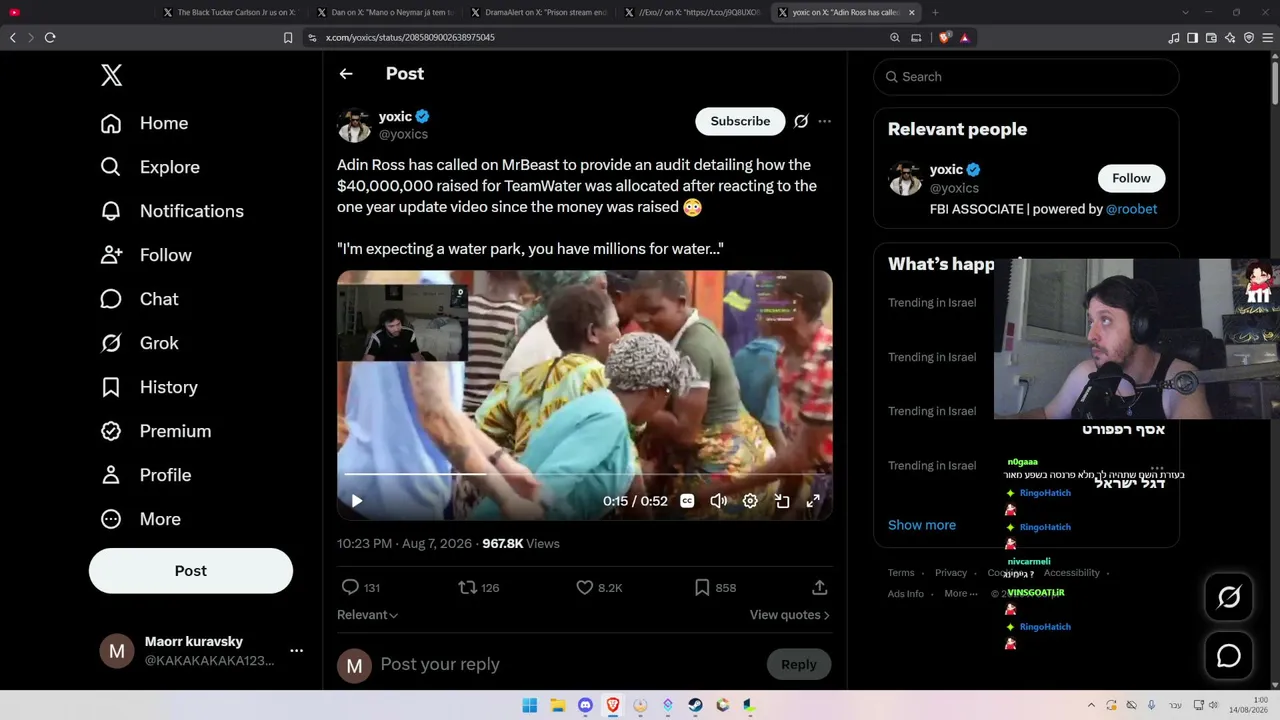This screenshot has width=1280, height=720.
Task: Open Notifications in the sidebar
Action: coord(172,211)
